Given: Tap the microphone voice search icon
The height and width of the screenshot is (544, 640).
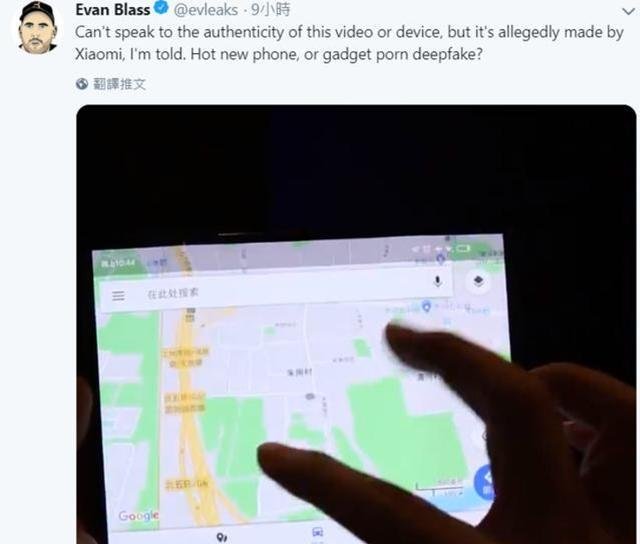Looking at the screenshot, I should 438,281.
